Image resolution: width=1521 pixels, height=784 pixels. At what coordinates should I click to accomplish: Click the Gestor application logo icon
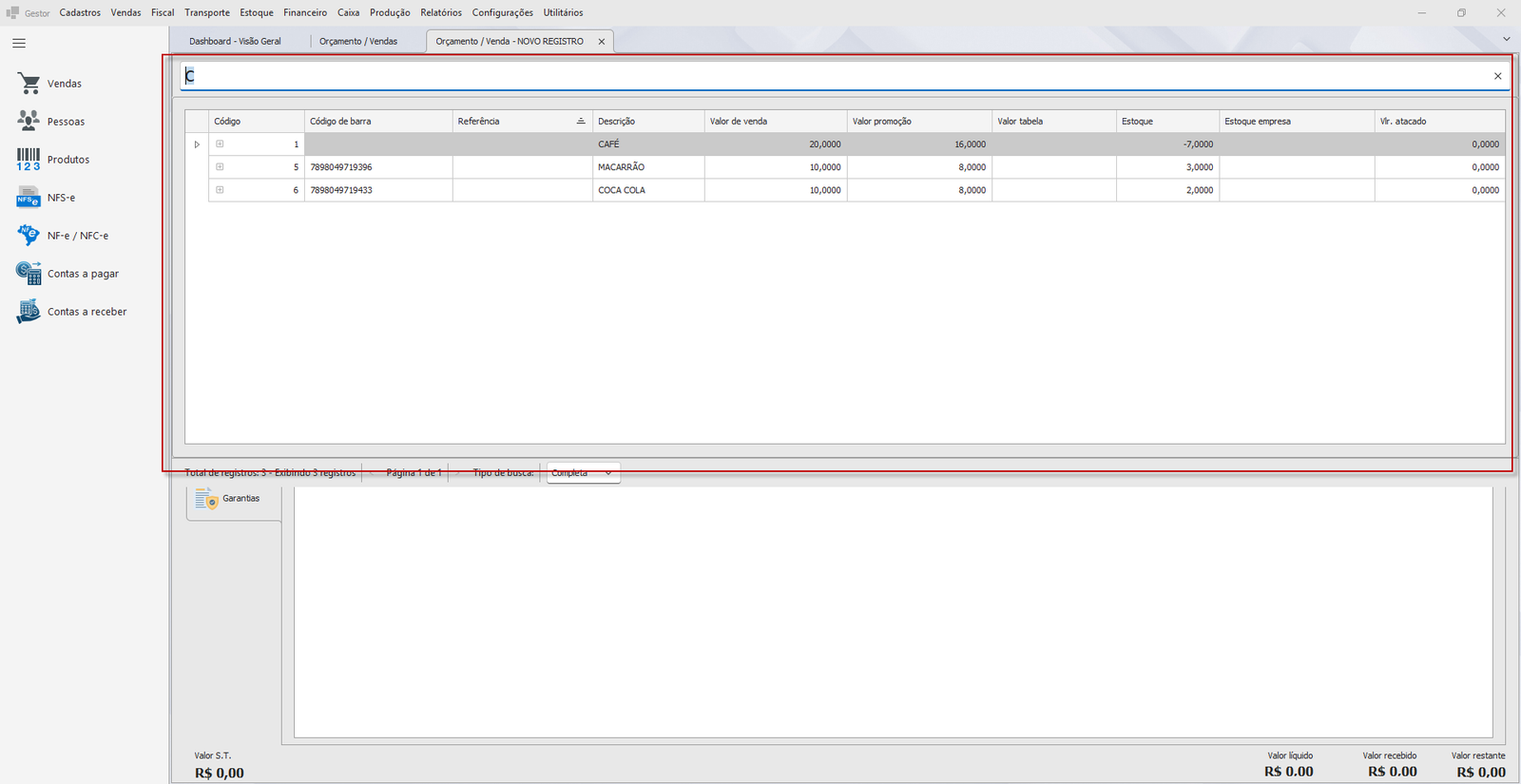[12, 12]
